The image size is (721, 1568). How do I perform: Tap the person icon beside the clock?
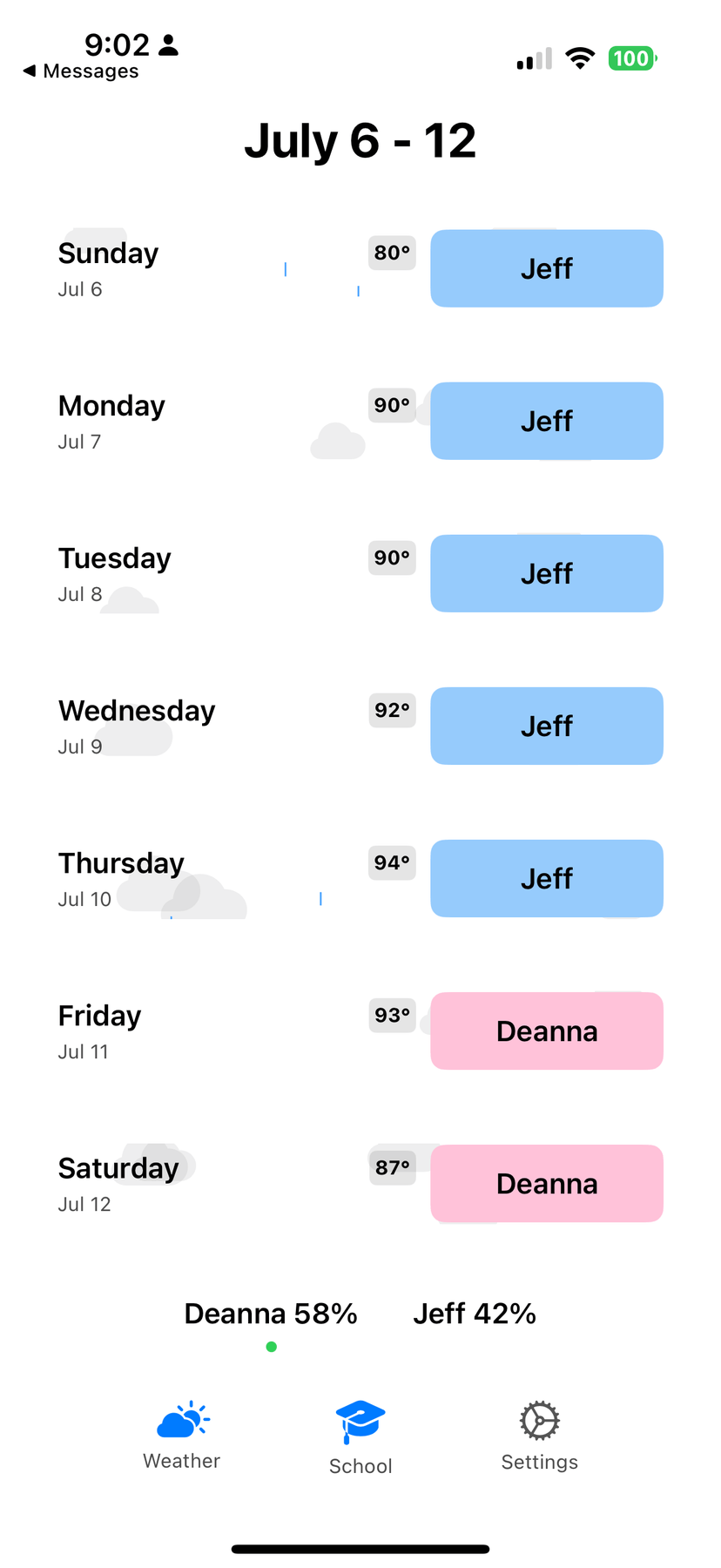tap(169, 45)
